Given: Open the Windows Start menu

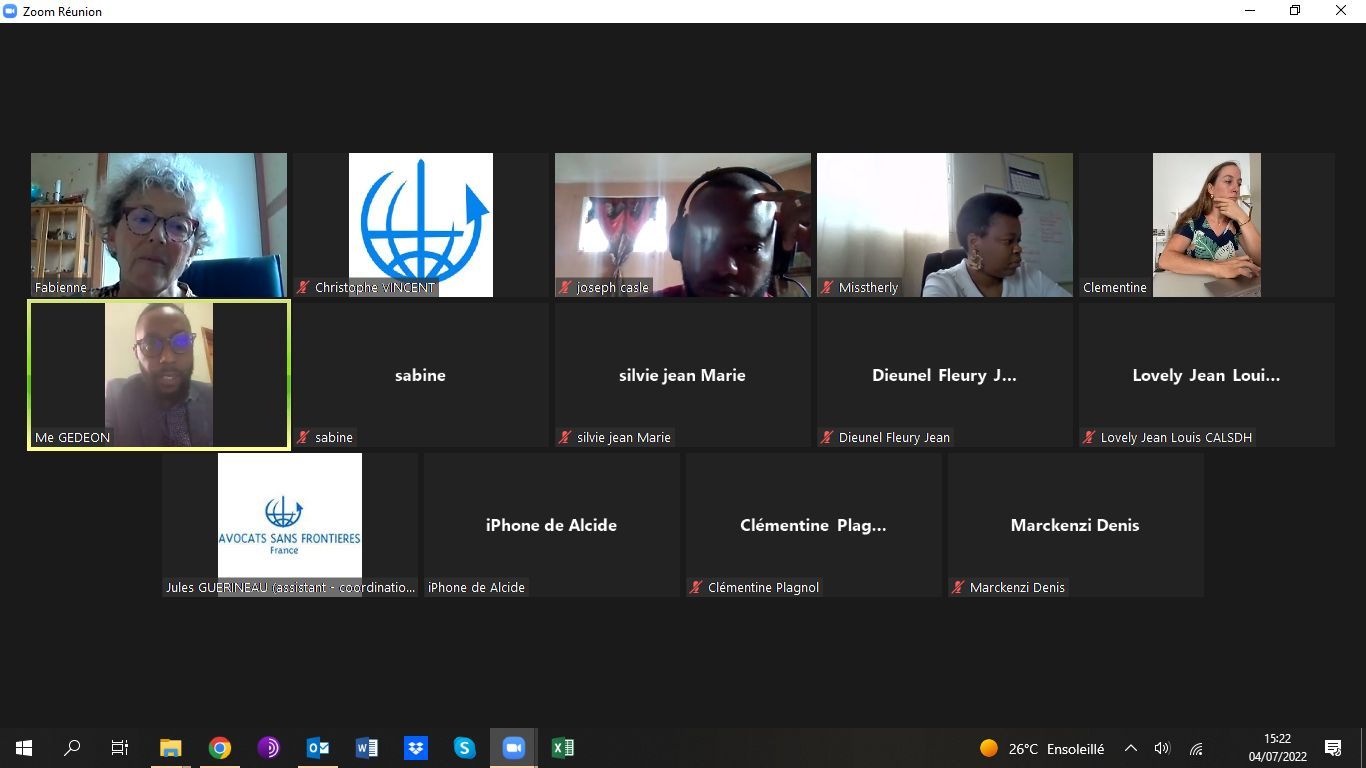Looking at the screenshot, I should (24, 747).
